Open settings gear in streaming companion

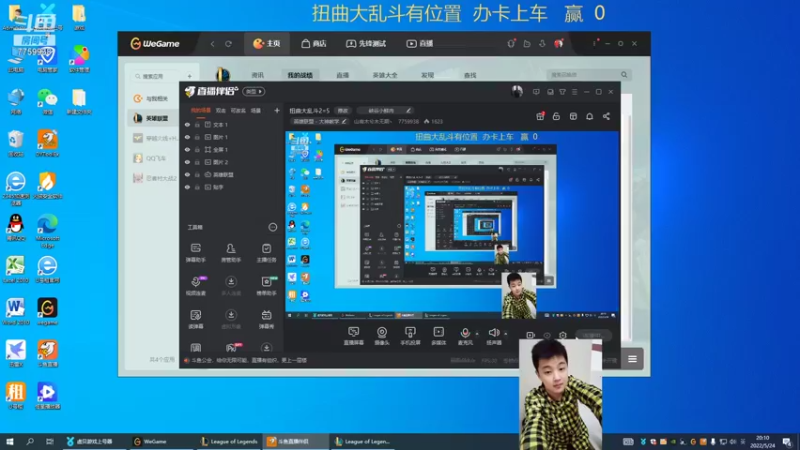563,335
